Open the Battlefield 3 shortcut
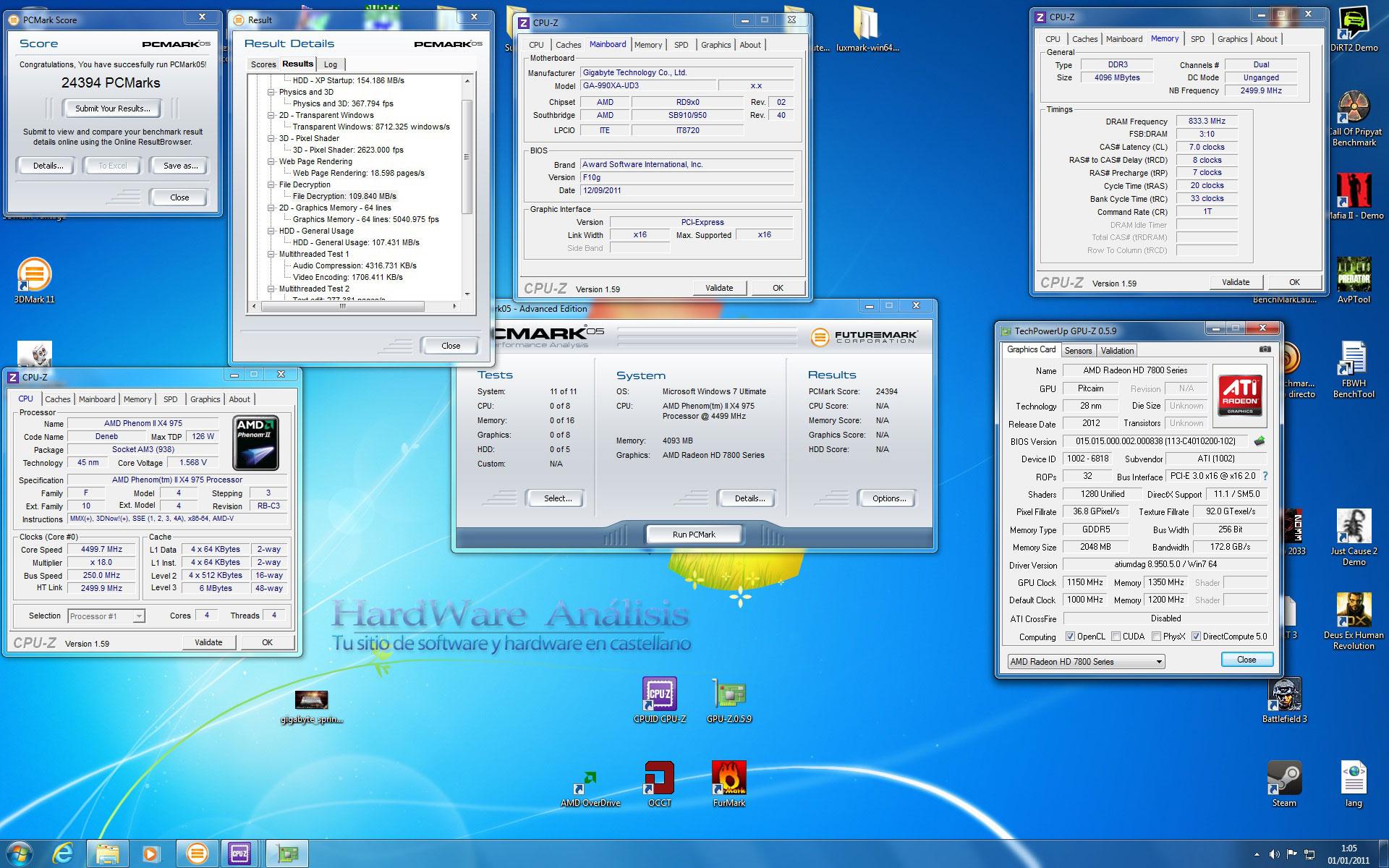The image size is (1389, 868). pyautogui.click(x=1284, y=700)
